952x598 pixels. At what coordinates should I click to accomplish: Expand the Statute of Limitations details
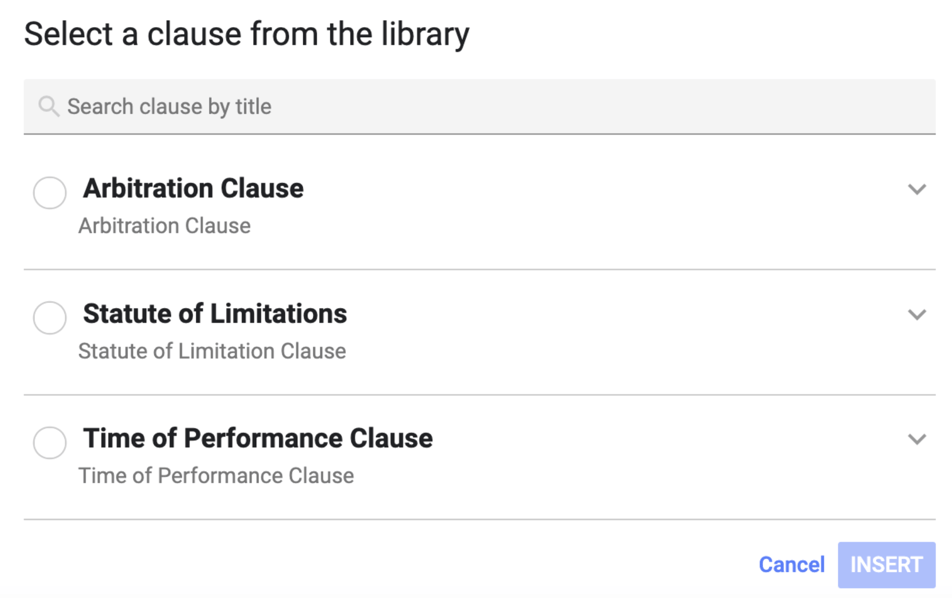click(x=917, y=314)
